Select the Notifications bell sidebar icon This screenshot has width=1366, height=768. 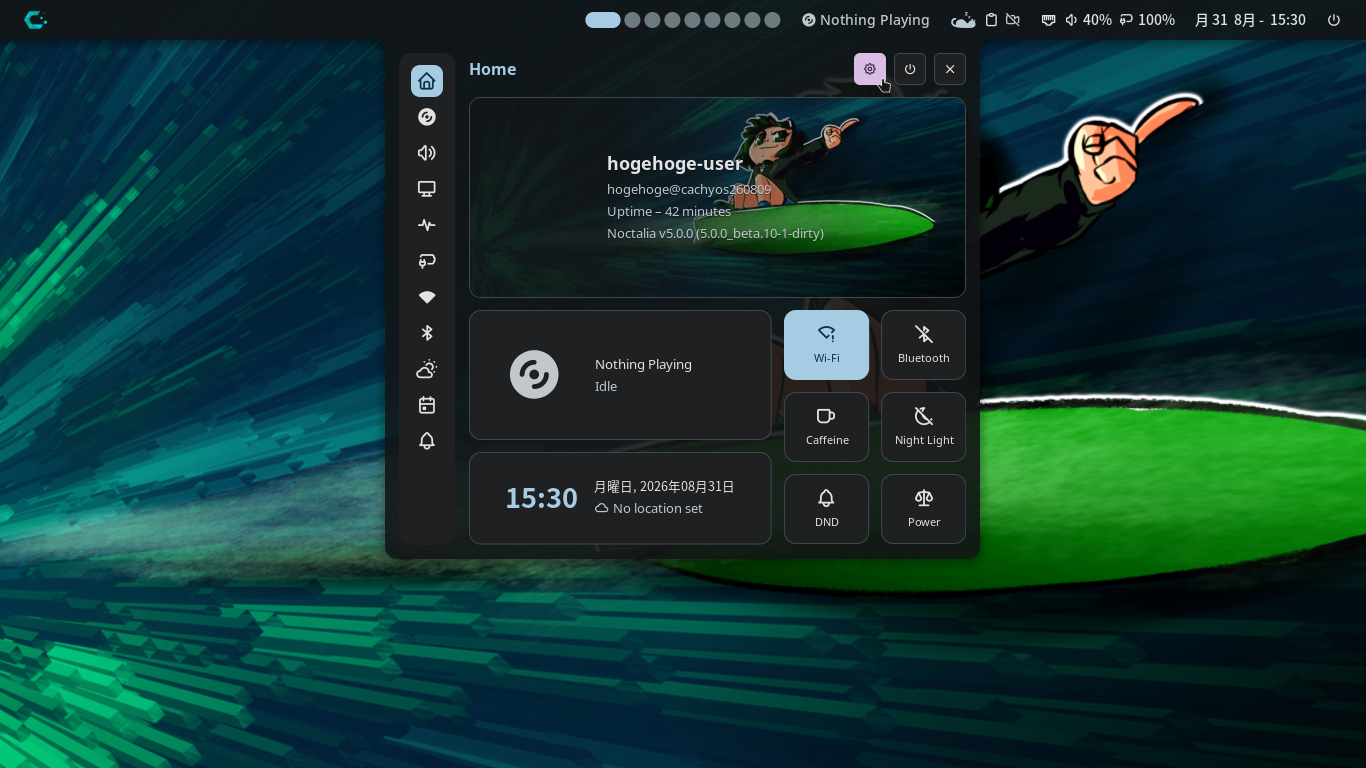pyautogui.click(x=427, y=441)
